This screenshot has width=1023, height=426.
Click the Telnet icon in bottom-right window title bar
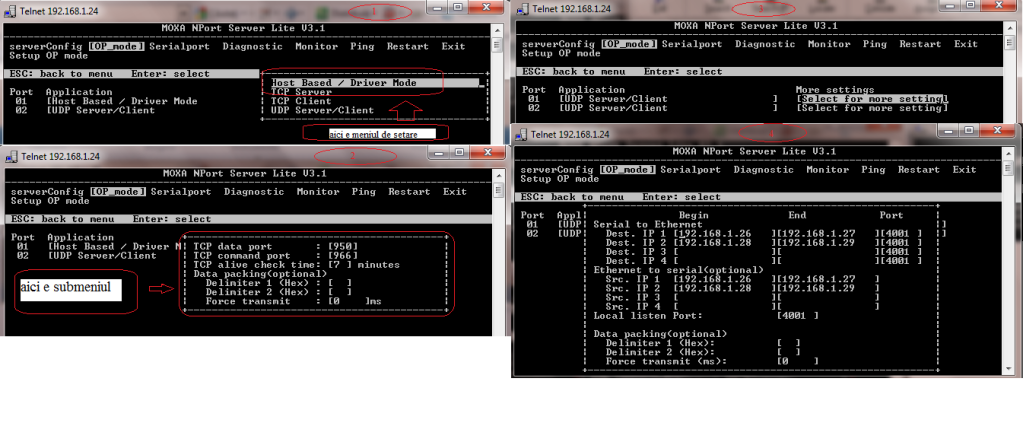pyautogui.click(x=522, y=134)
